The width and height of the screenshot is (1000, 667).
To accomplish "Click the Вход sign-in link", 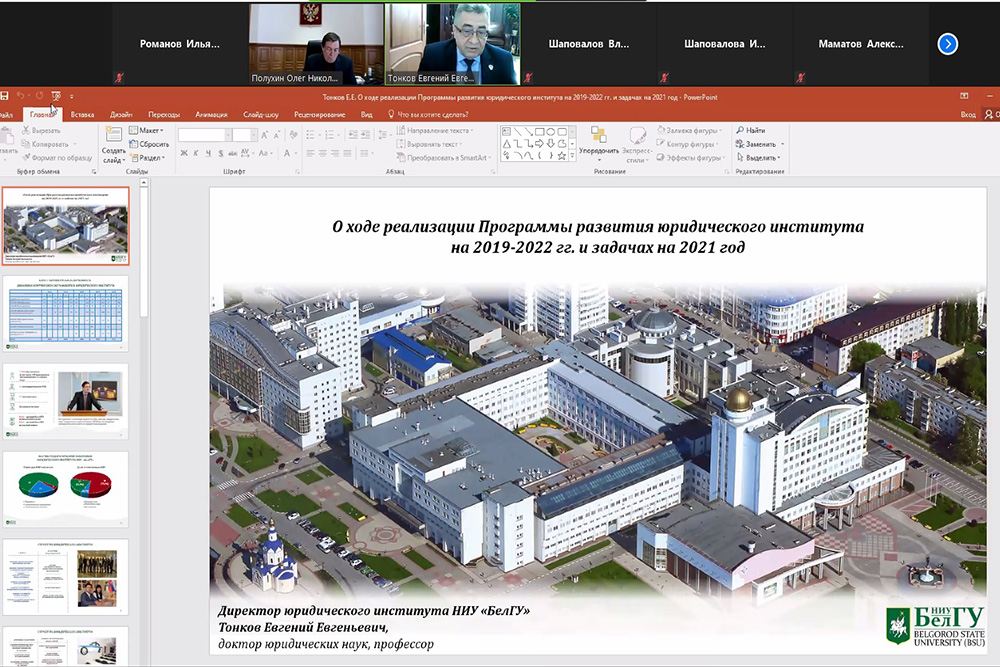I will [967, 114].
